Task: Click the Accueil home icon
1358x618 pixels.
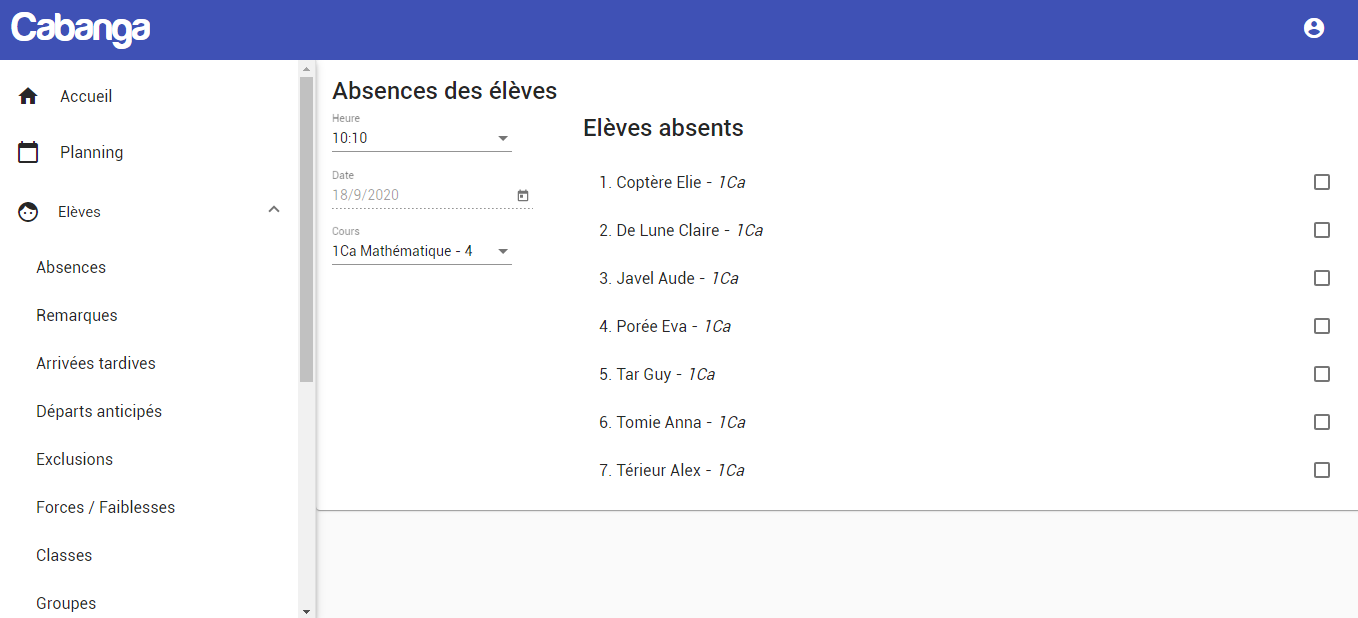Action: 28,97
